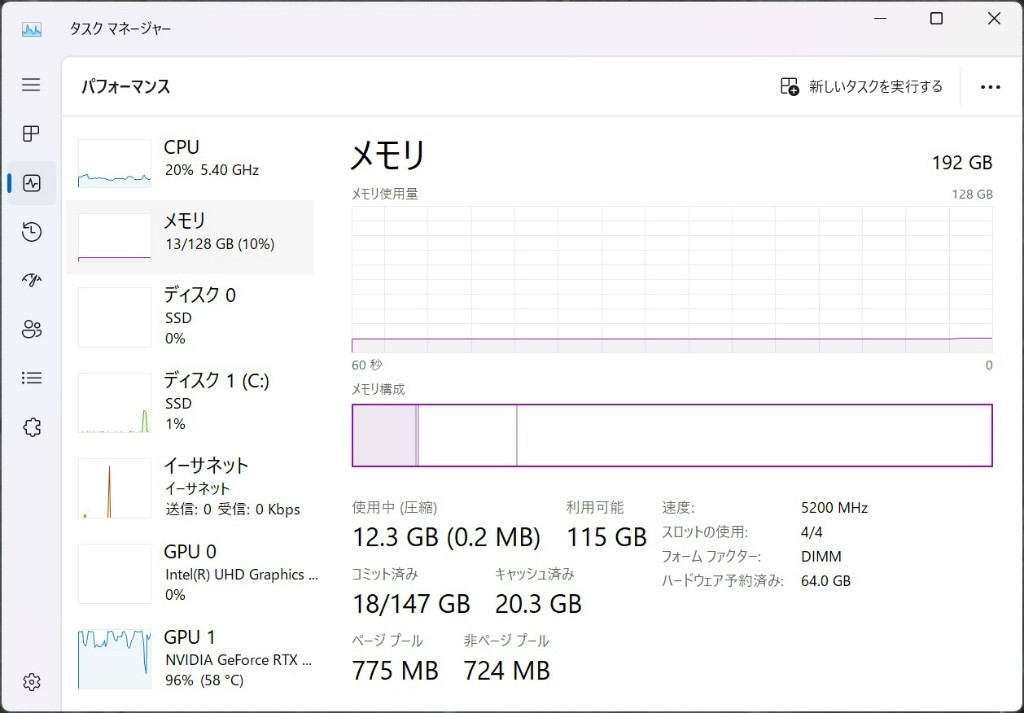Select GPU 1 NVIDIA GeForce RTX

pyautogui.click(x=190, y=658)
